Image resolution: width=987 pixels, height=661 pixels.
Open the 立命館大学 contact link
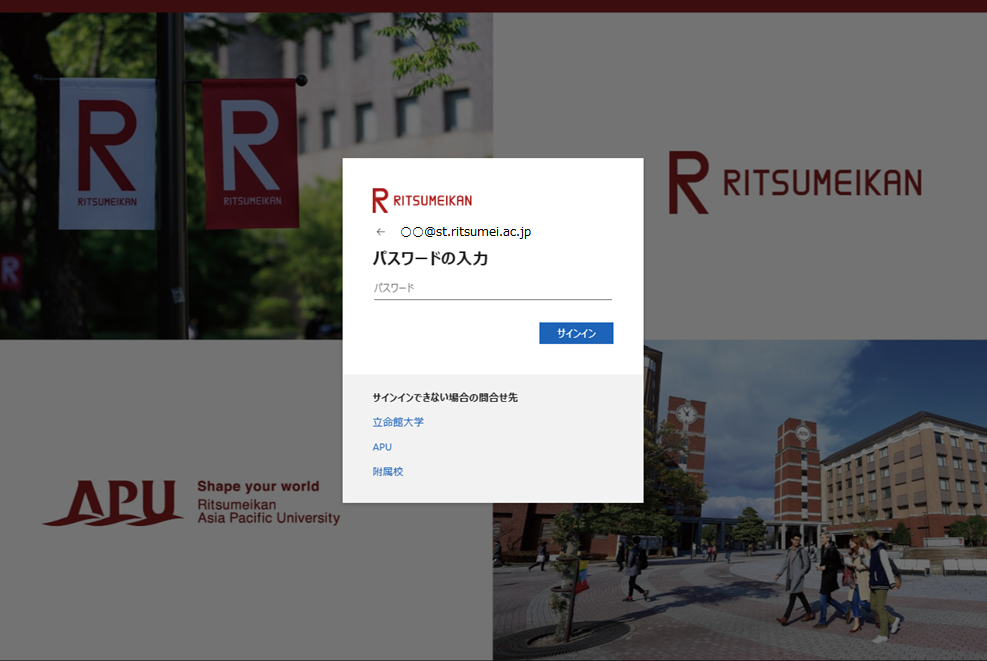(398, 422)
